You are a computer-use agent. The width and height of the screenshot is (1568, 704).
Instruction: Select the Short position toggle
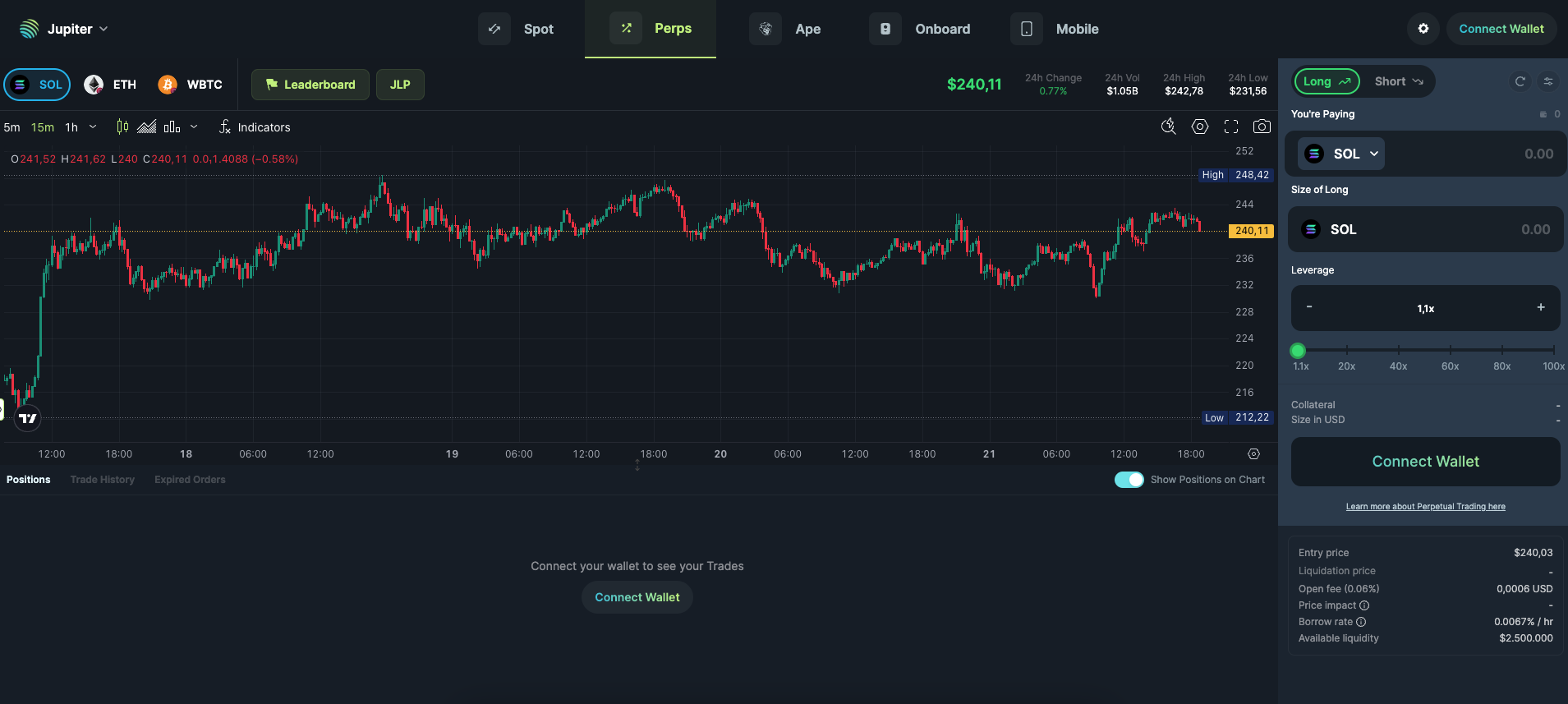coord(1399,81)
